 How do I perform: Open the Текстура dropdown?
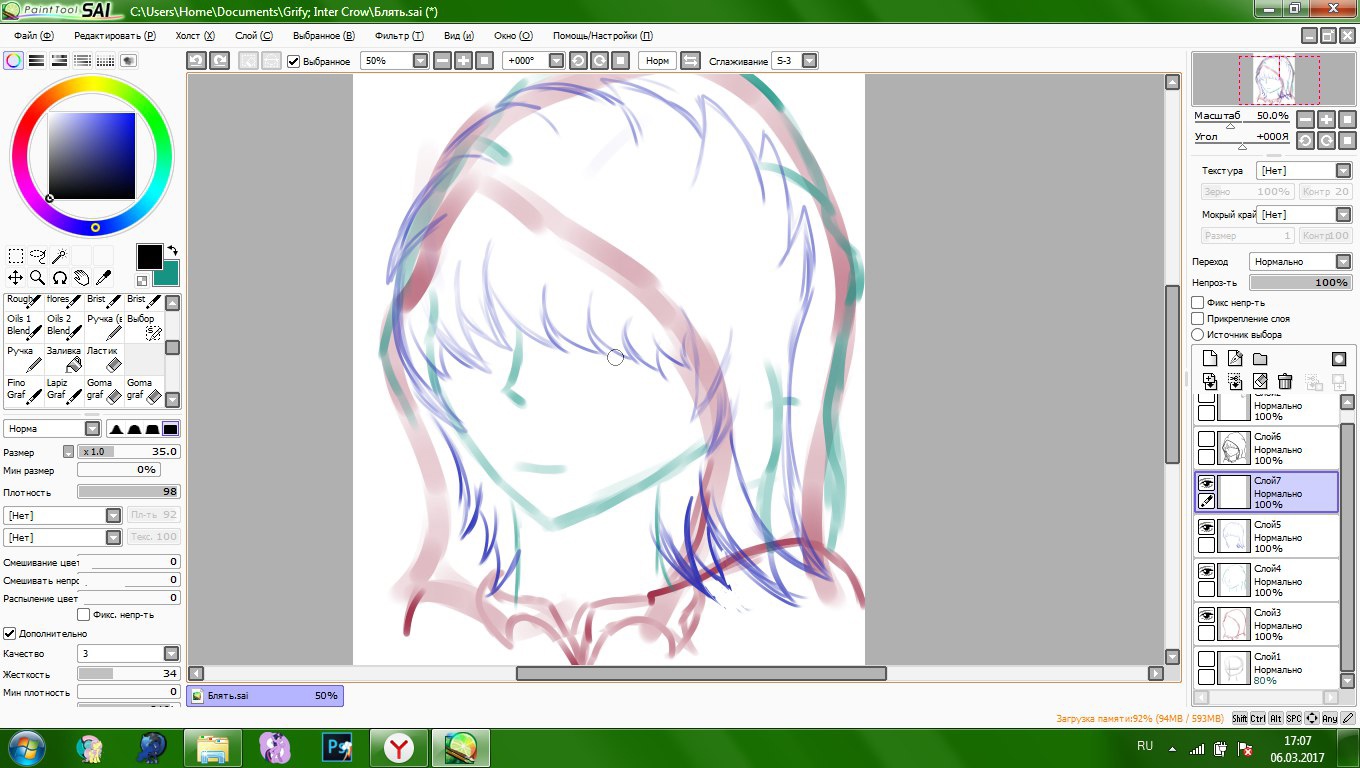click(x=1343, y=171)
